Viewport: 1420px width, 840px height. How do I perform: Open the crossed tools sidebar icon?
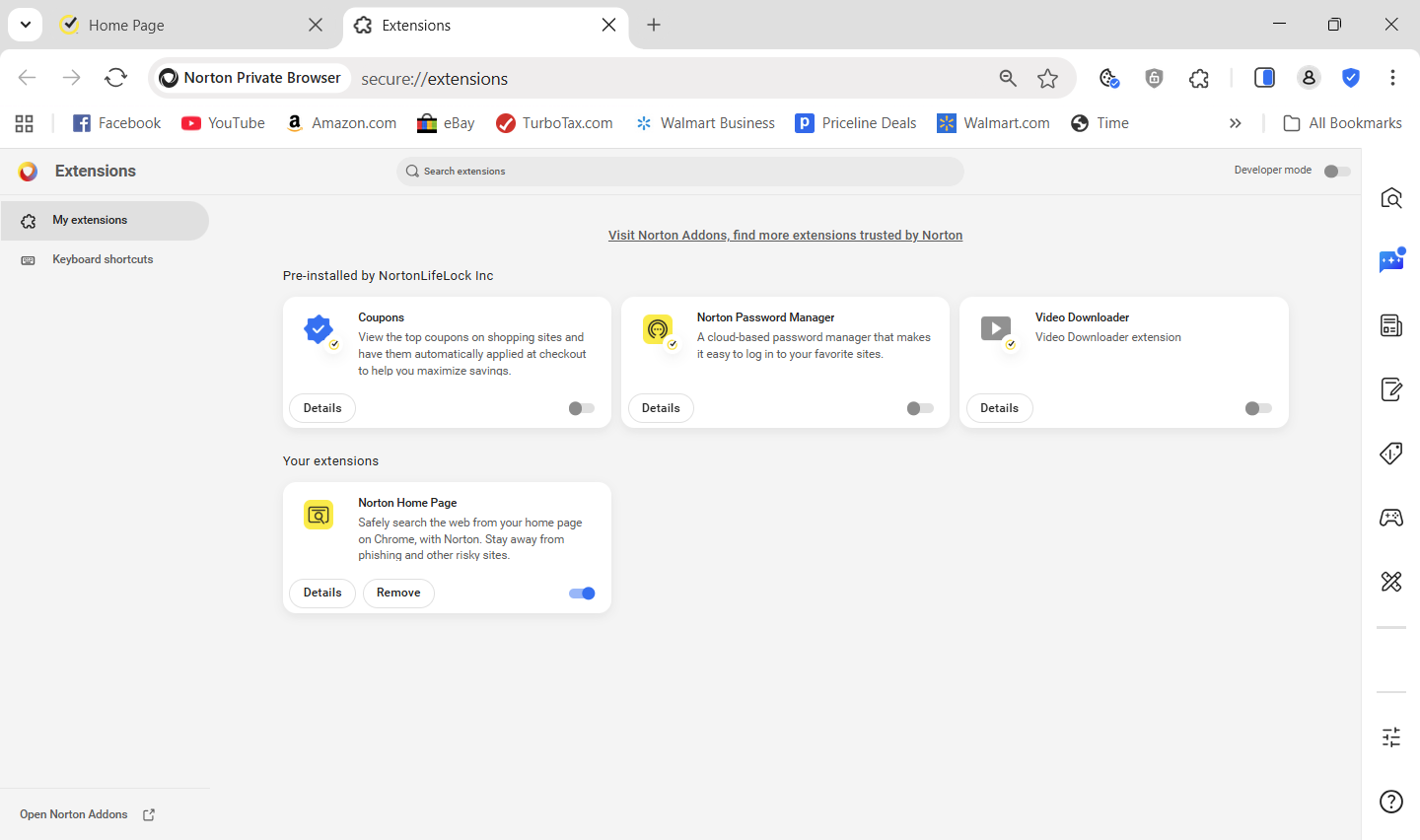coord(1391,582)
